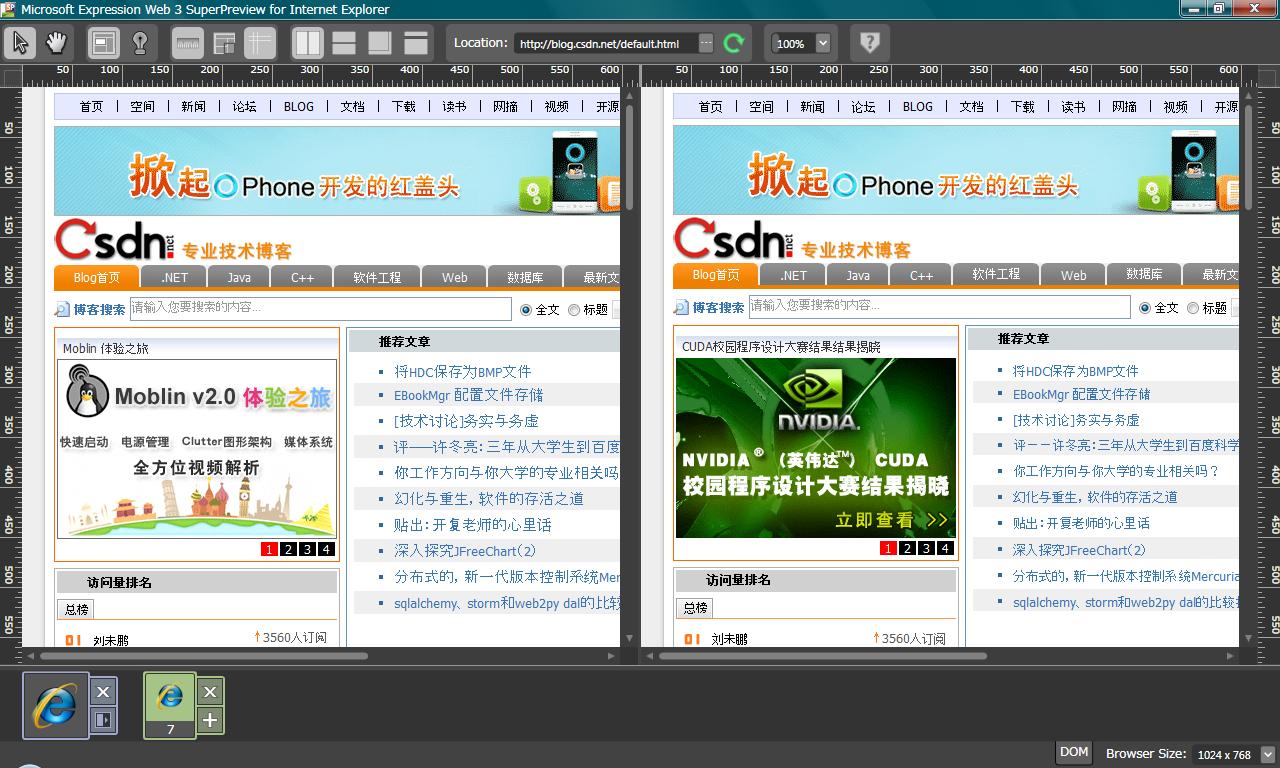
Task: Toggle guides visibility
Action: (260, 43)
